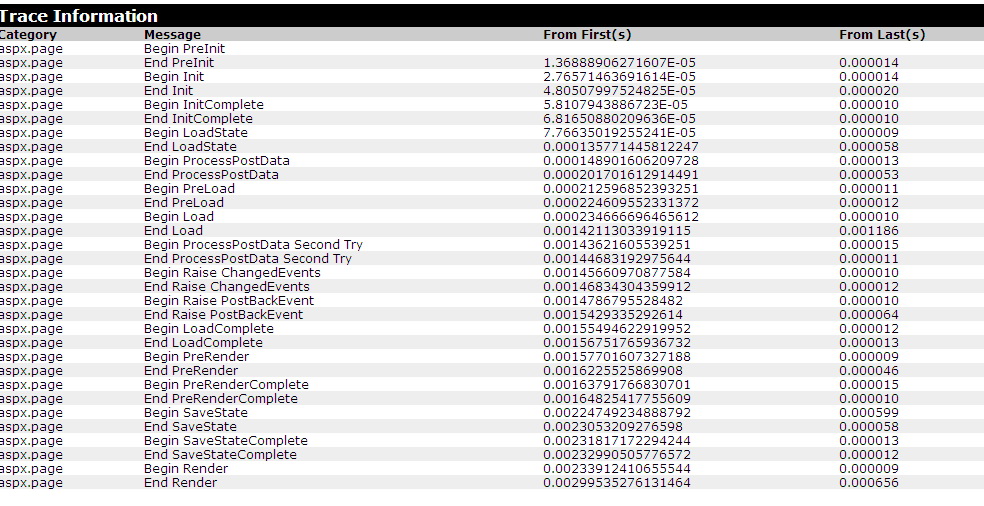Select 'Begin PreRenderComplete' message
Screen dimensions: 984x506
[227, 384]
